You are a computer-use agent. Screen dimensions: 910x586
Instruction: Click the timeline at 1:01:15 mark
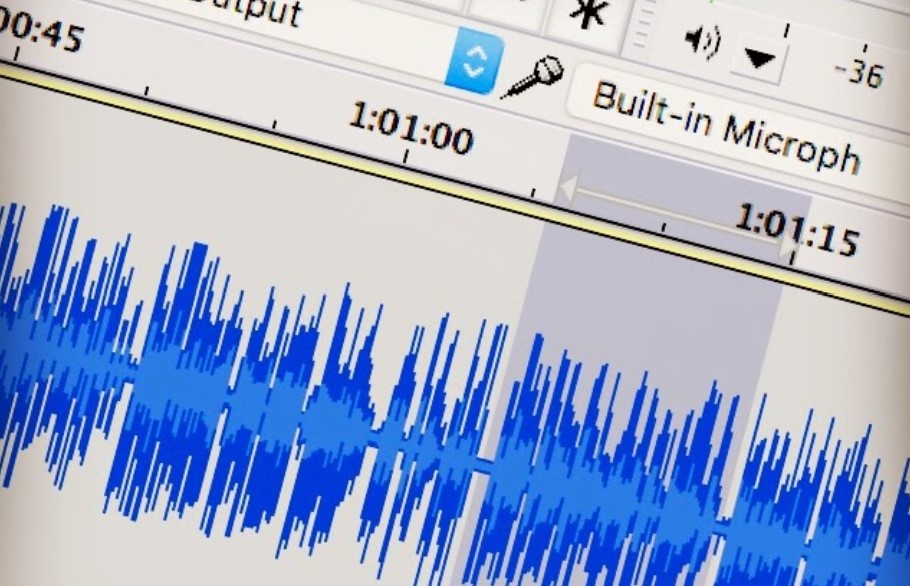[x=796, y=231]
